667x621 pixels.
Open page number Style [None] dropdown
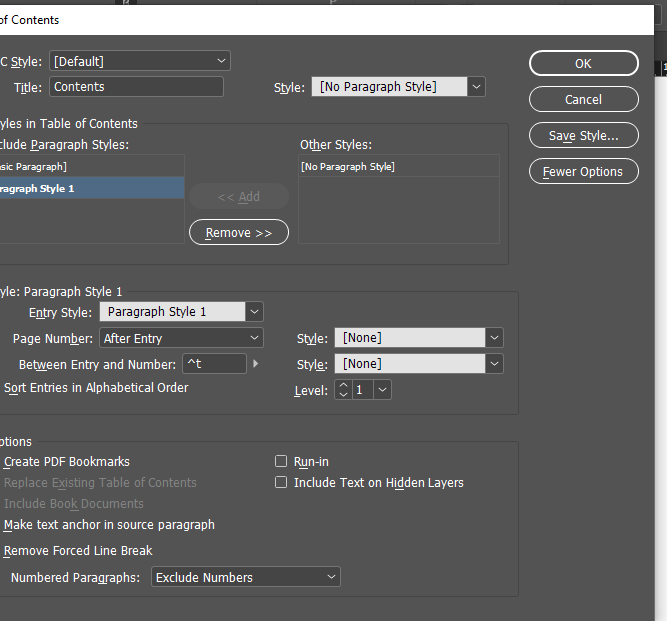[x=418, y=338]
